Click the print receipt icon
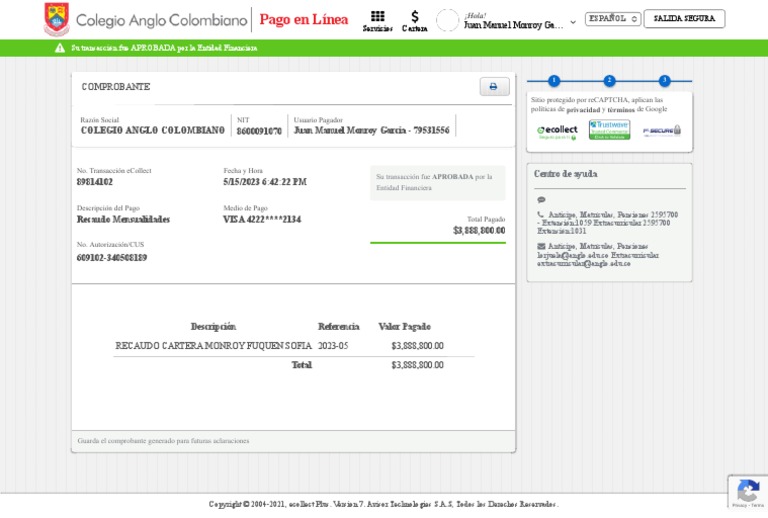This screenshot has height=518, width=768. pos(494,87)
